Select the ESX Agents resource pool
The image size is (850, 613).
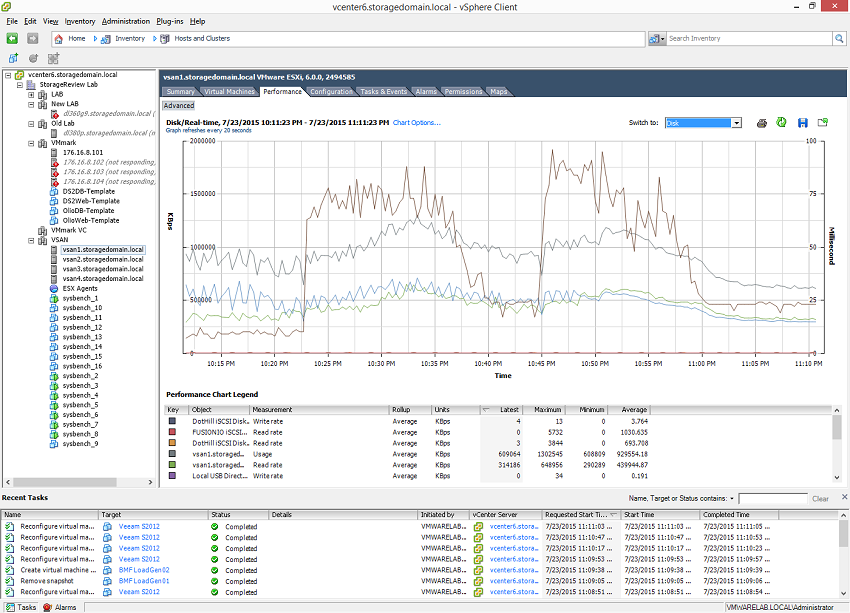pyautogui.click(x=80, y=288)
